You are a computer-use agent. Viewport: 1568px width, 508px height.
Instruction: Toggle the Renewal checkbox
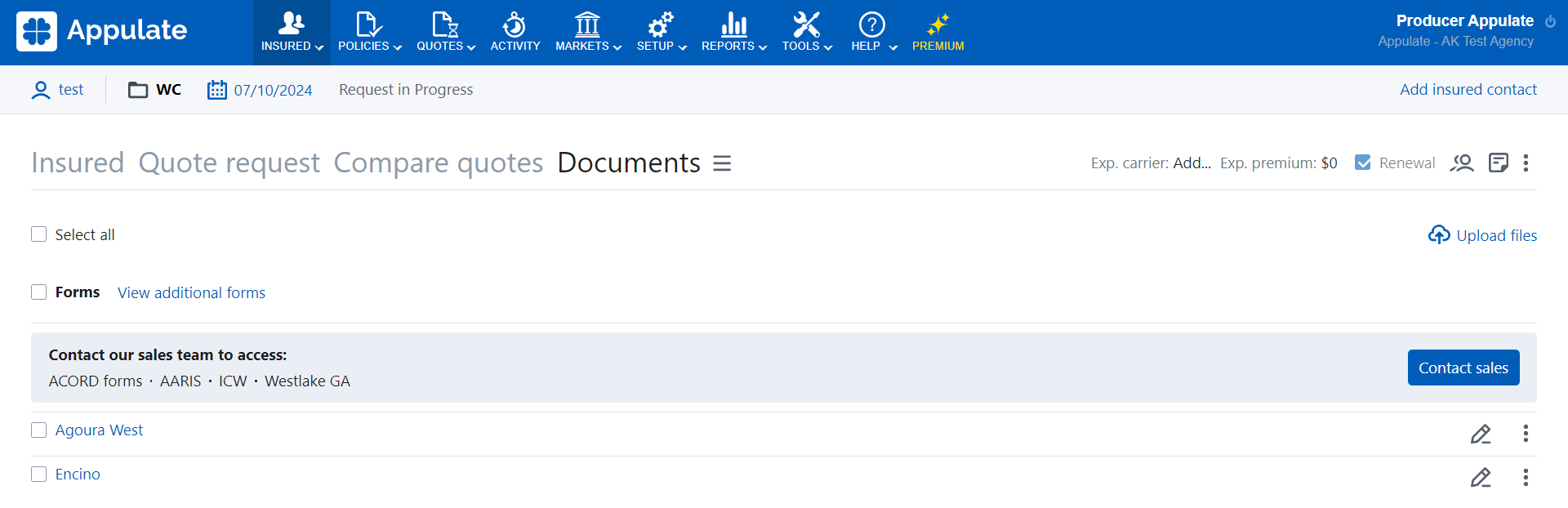click(1362, 163)
